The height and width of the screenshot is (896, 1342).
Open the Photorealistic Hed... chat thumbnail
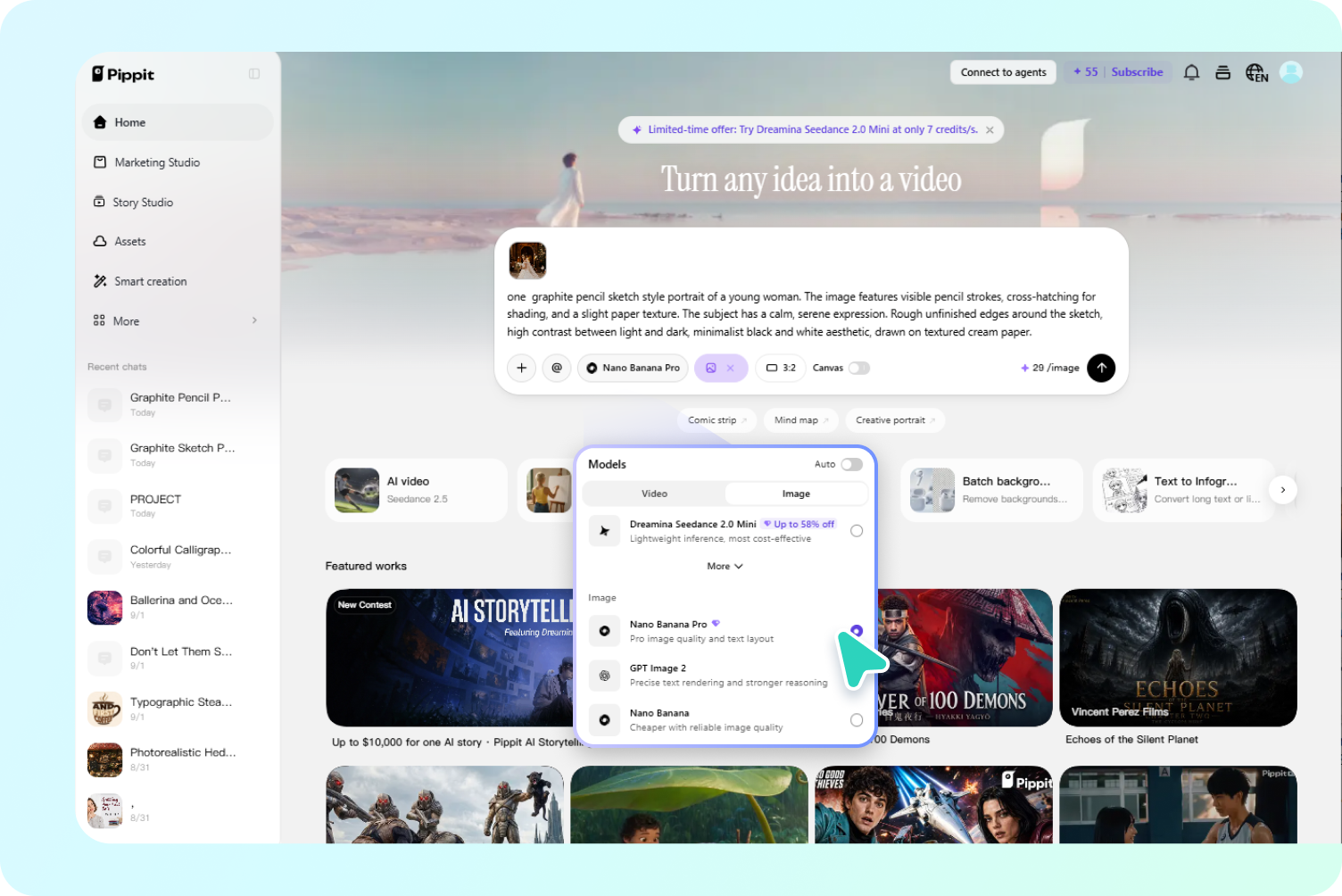(x=104, y=760)
